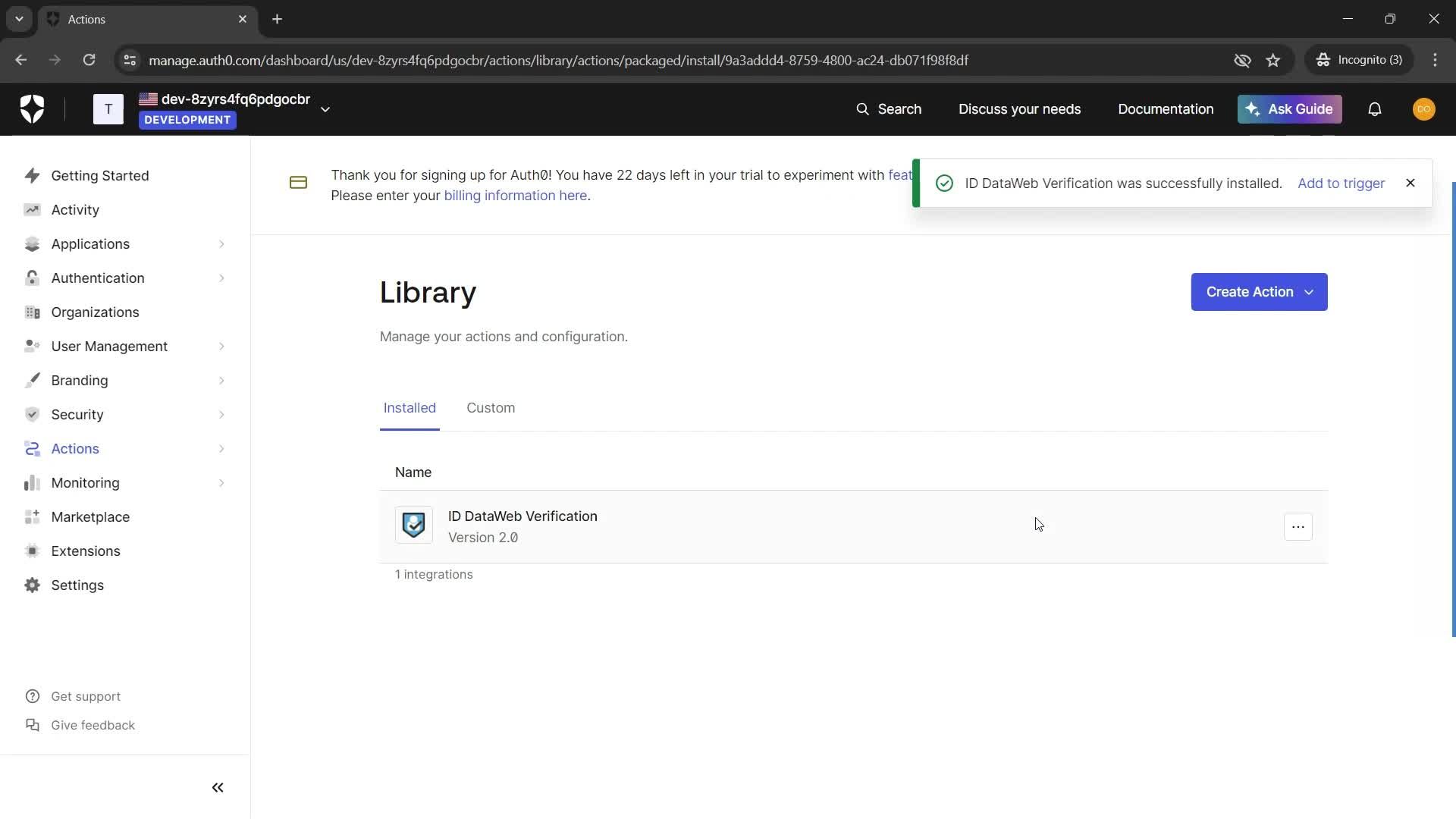The image size is (1456, 819).
Task: Click the Marketplace grid icon
Action: point(32,517)
